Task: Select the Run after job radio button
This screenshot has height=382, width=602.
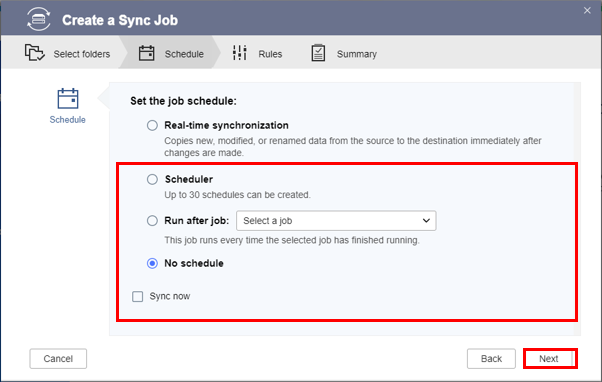Action: [152, 221]
